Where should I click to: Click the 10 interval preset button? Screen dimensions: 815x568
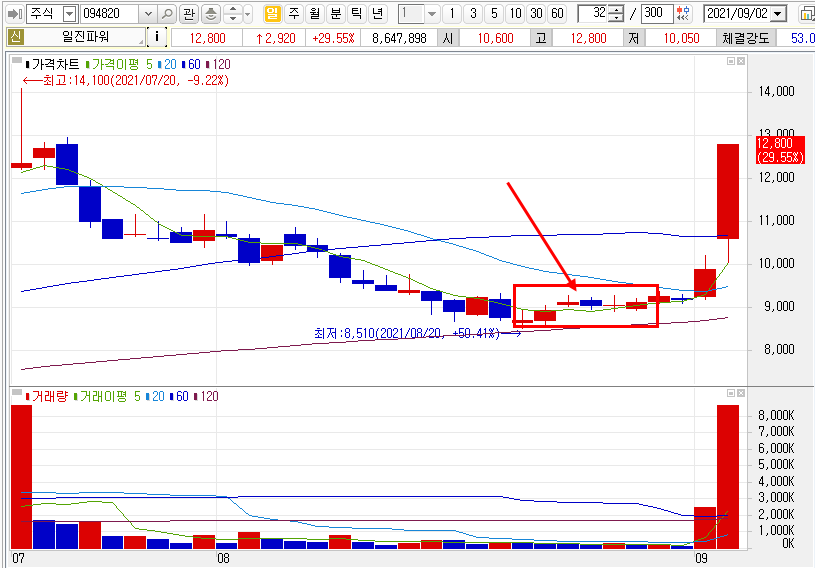(x=515, y=14)
